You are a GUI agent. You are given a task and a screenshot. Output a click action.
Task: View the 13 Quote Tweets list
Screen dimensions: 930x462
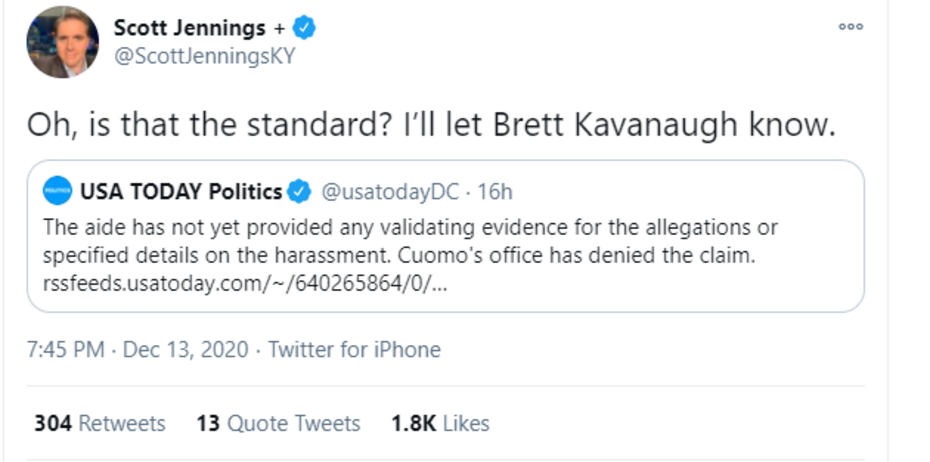(x=278, y=423)
